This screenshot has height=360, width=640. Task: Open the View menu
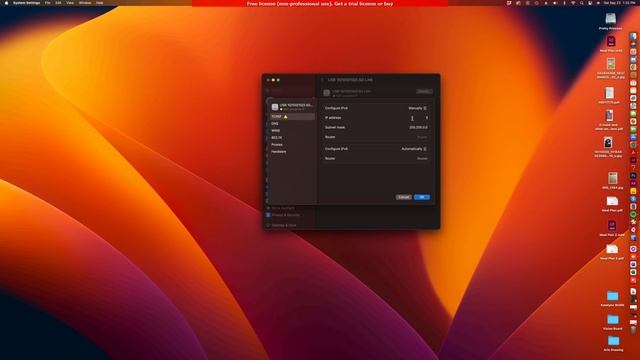click(70, 3)
